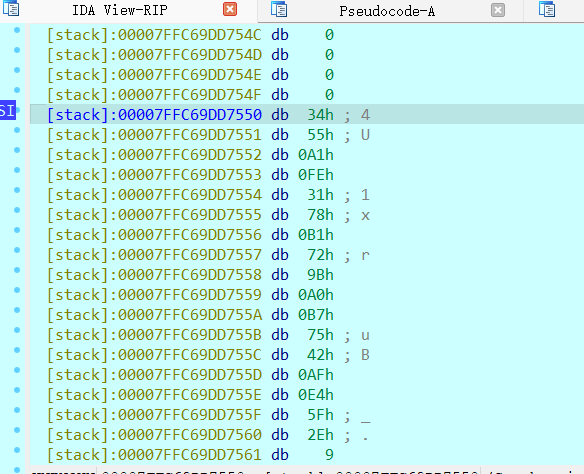Screen dimensions: 584x474
Task: Click the third tab's view icon
Action: [x=547, y=9]
